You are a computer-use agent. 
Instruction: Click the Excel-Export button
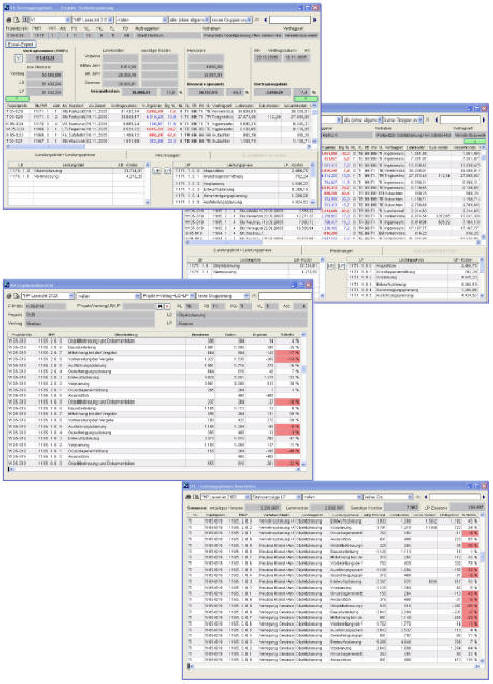[x=21, y=44]
